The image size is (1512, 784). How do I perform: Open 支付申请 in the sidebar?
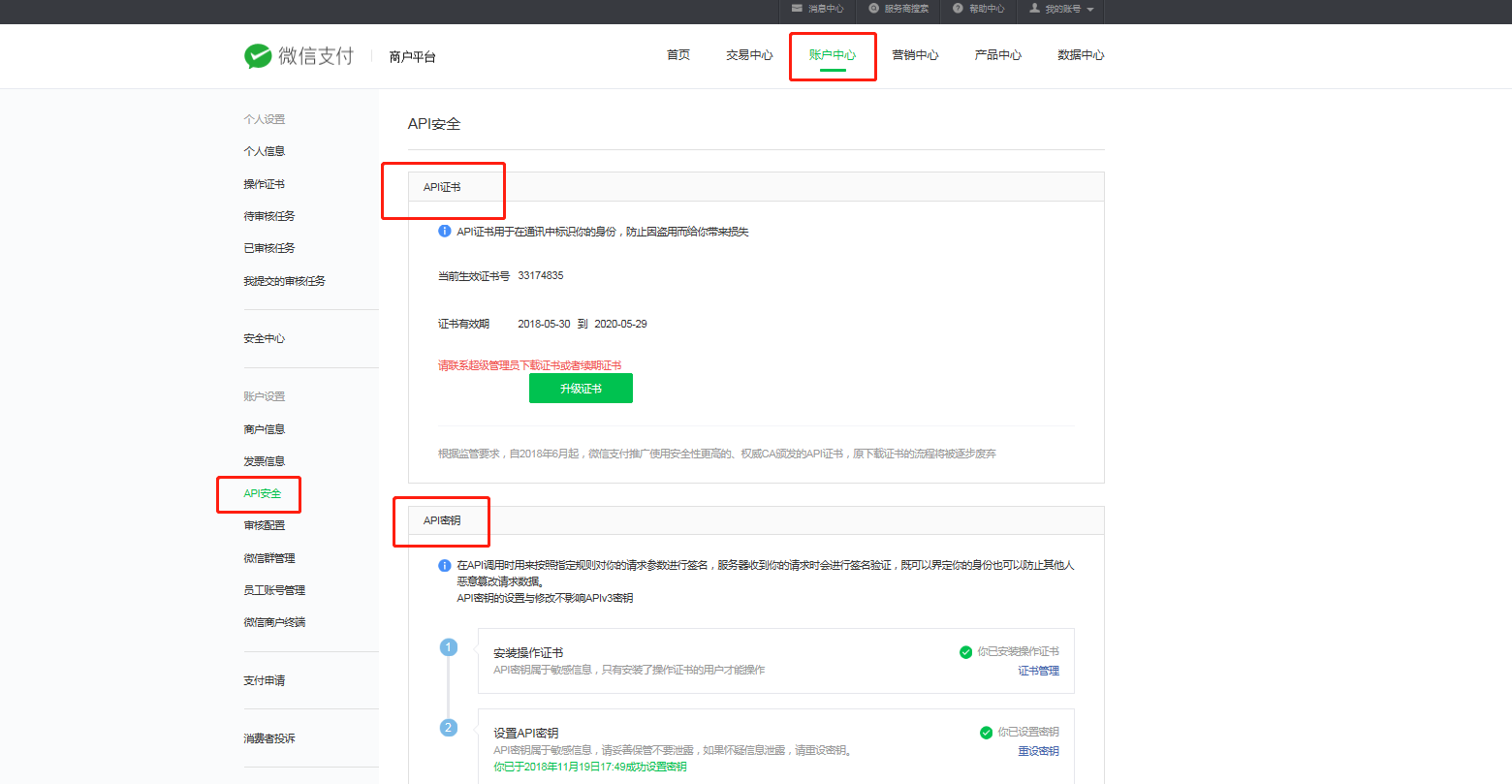[265, 680]
